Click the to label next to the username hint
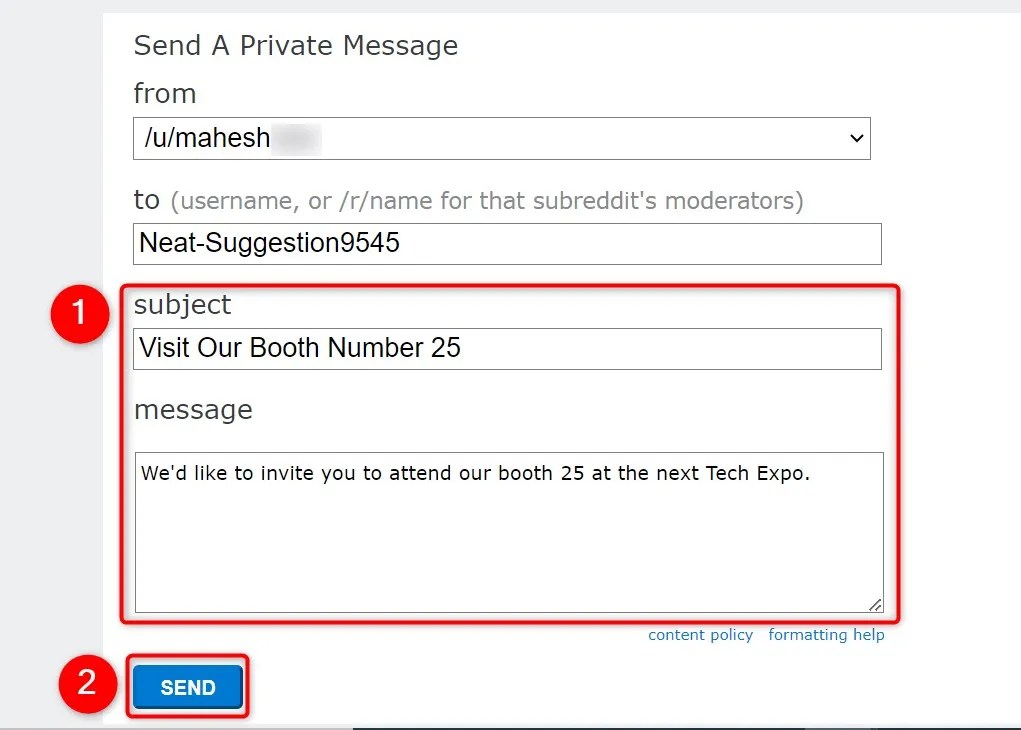 pyautogui.click(x=146, y=200)
